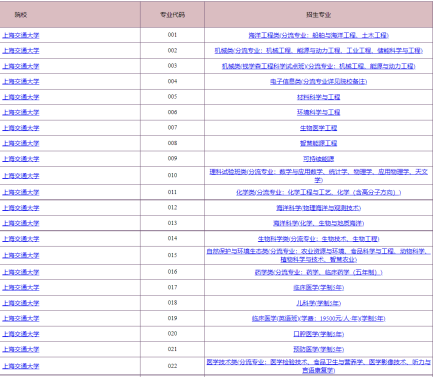Select the code cell 005

click(x=172, y=97)
